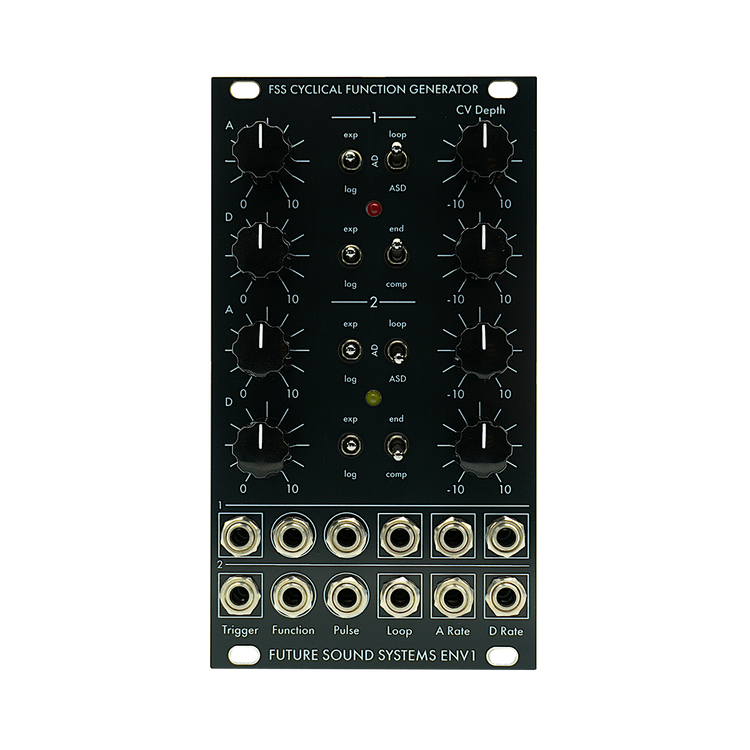Click bottom CV Depth knob for section 2 Decay
Screen dimensions: 750x750
(x=484, y=449)
